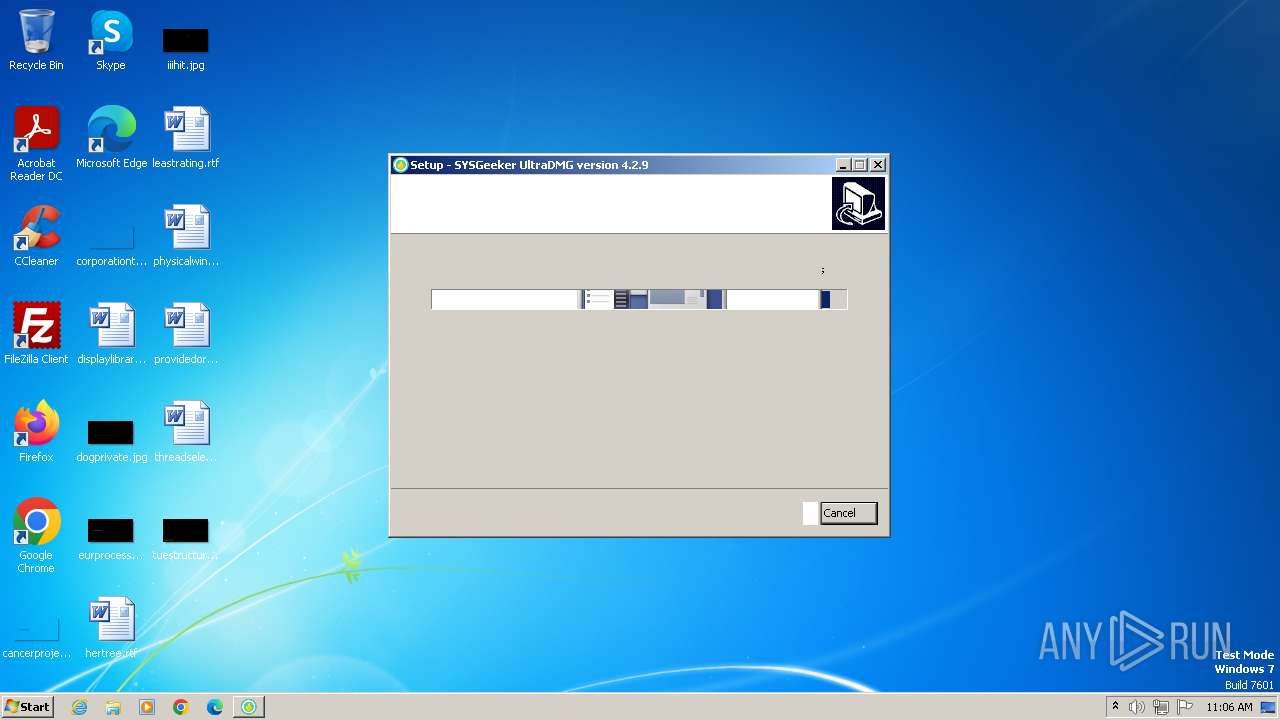The width and height of the screenshot is (1280, 720).
Task: Select the Recycle Bin desktop icon
Action: (36, 40)
